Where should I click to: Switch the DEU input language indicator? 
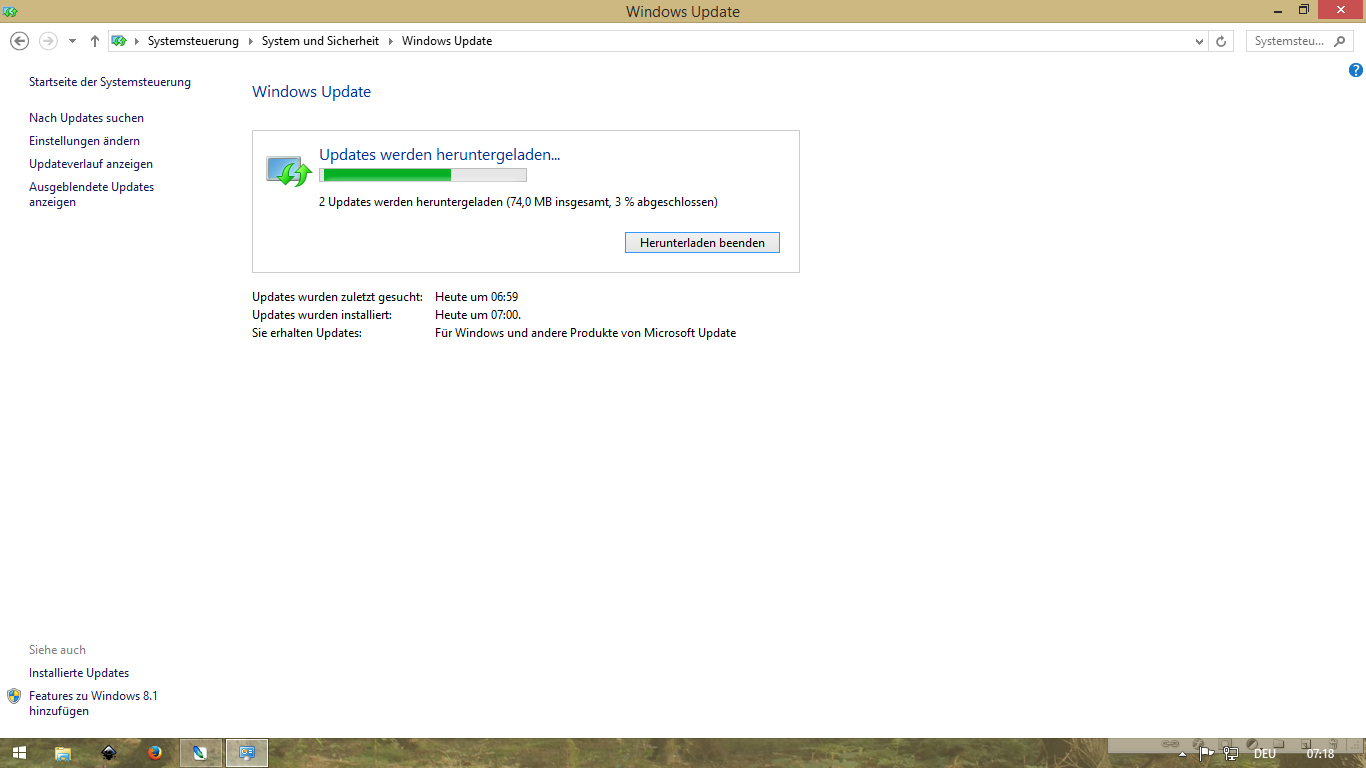pyautogui.click(x=1264, y=754)
